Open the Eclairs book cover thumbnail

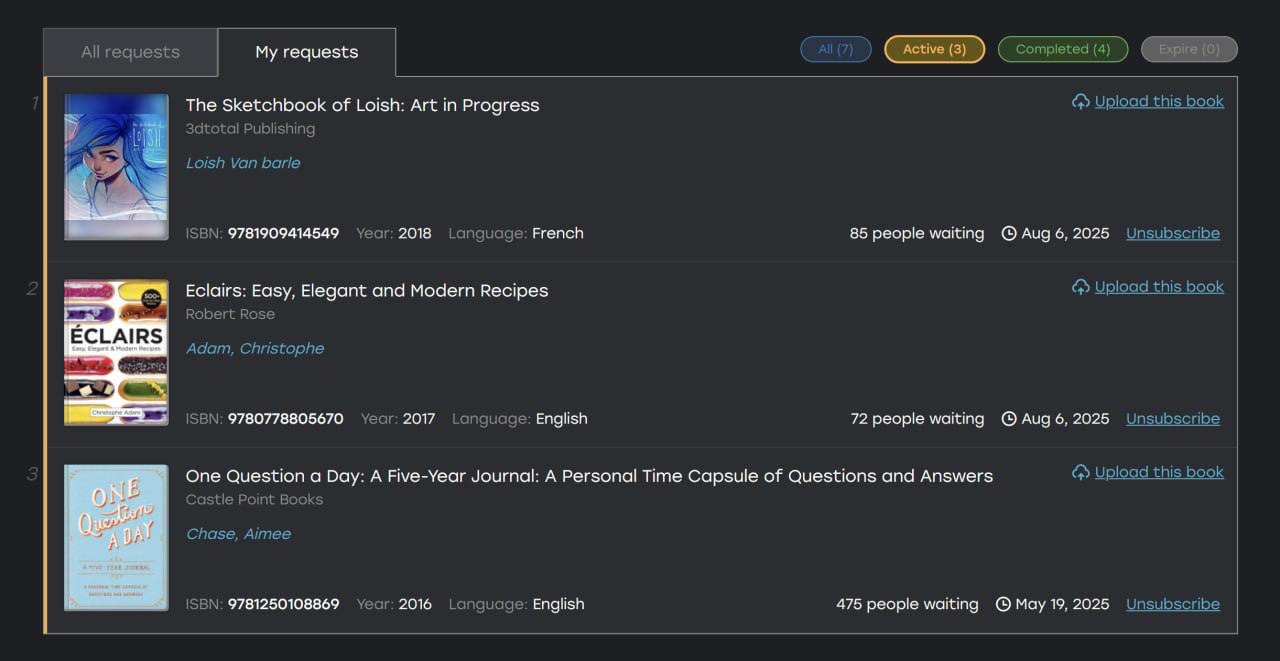tap(116, 352)
